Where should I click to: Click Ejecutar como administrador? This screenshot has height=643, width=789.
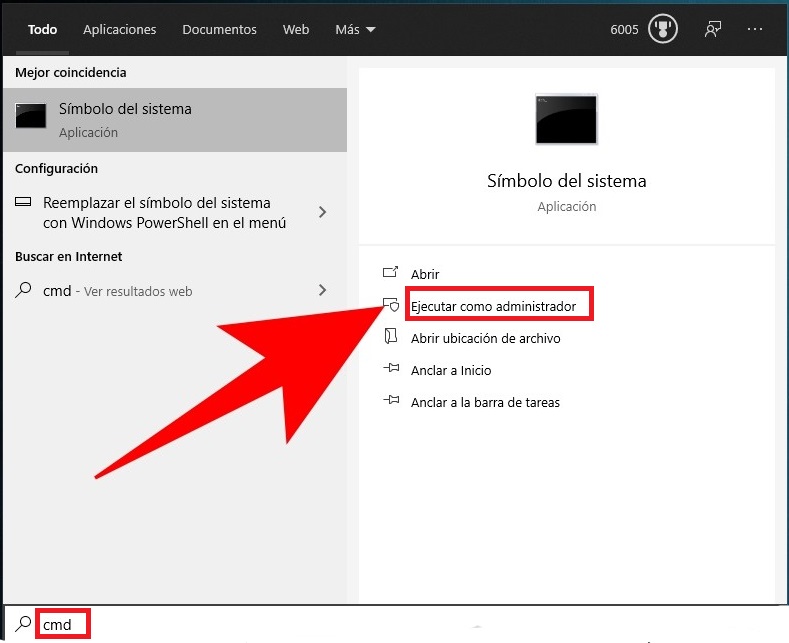tap(493, 306)
